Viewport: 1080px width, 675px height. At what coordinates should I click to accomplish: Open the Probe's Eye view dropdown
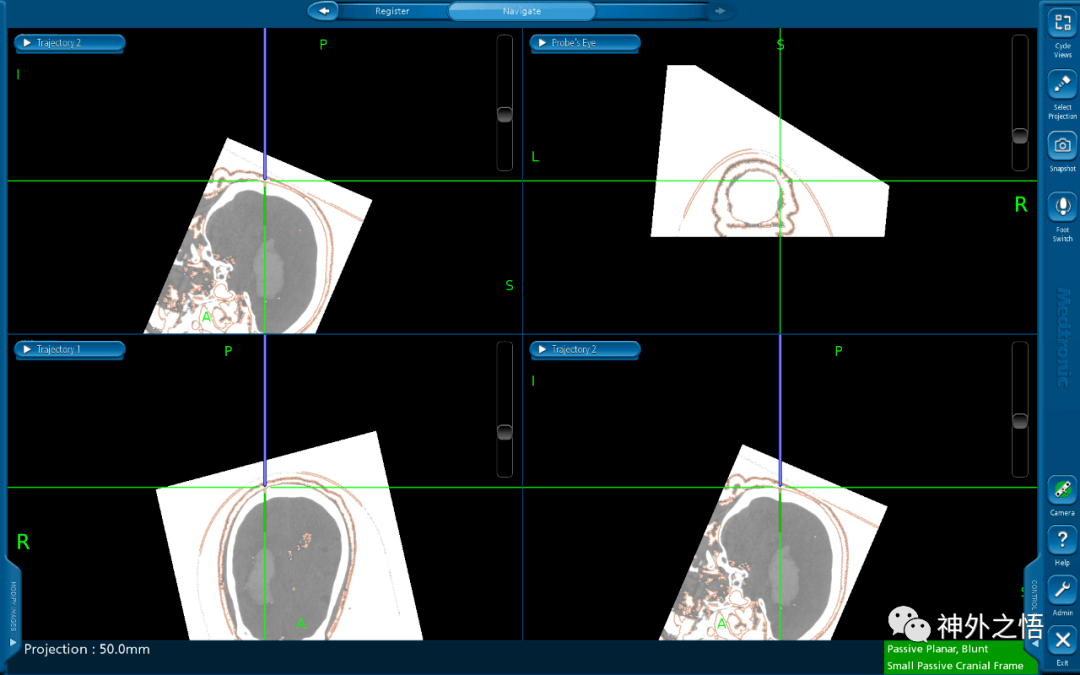tap(584, 43)
